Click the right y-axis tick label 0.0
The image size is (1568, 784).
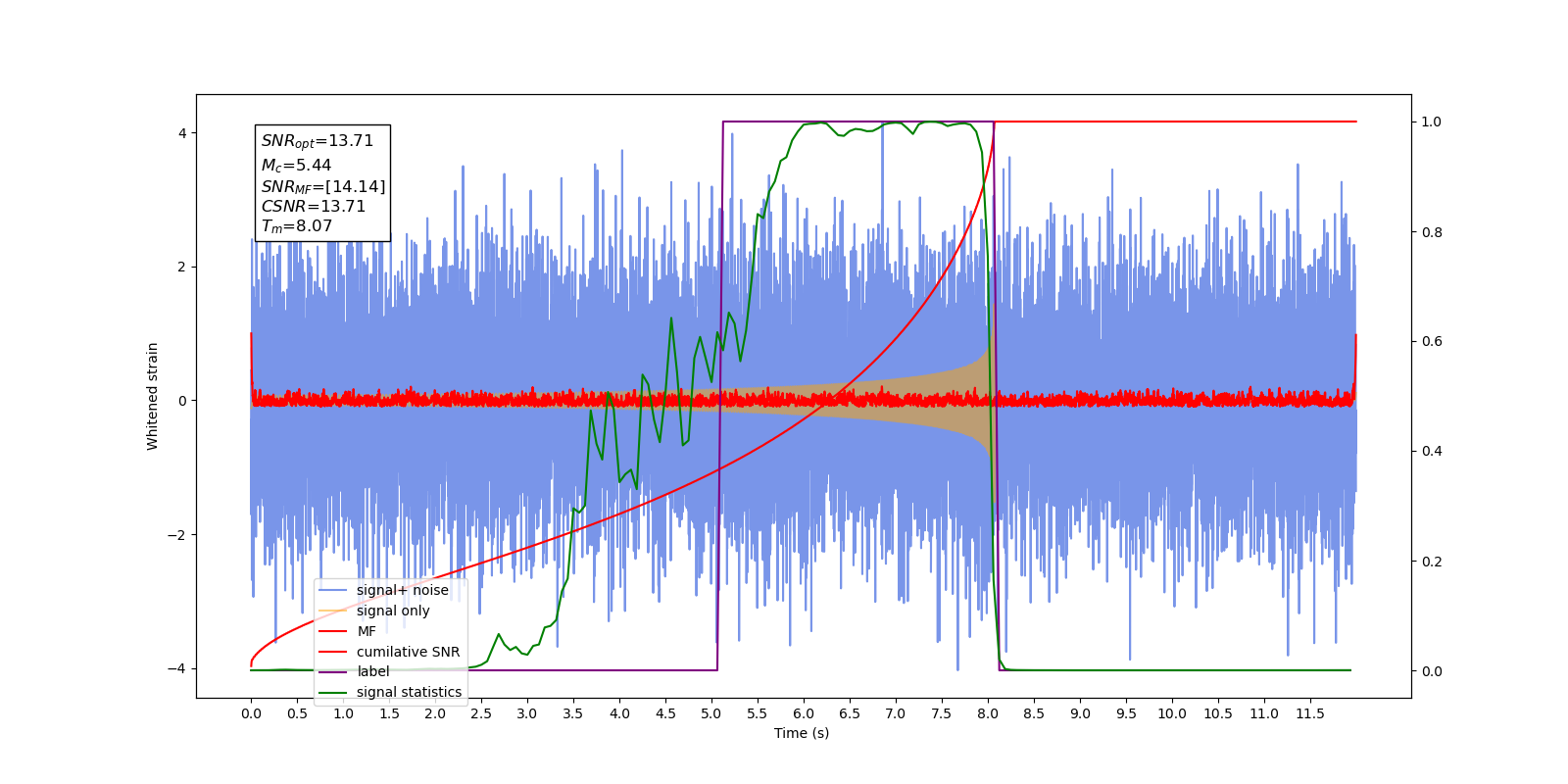point(1431,671)
